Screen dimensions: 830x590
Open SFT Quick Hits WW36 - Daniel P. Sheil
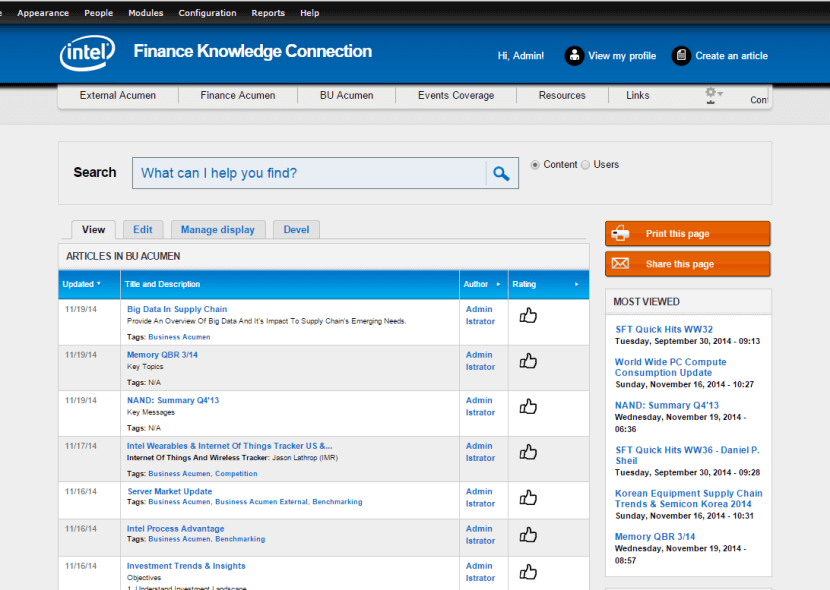687,455
